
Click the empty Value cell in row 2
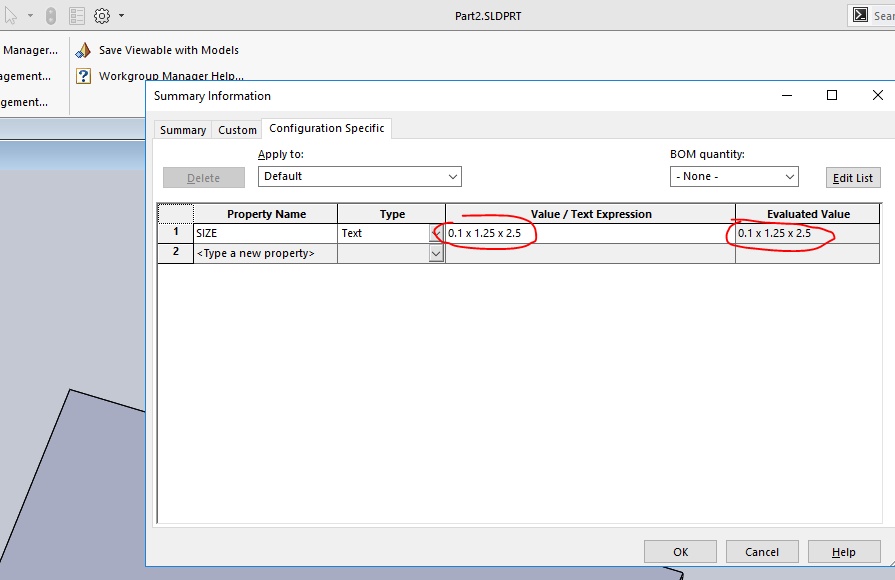pyautogui.click(x=590, y=253)
